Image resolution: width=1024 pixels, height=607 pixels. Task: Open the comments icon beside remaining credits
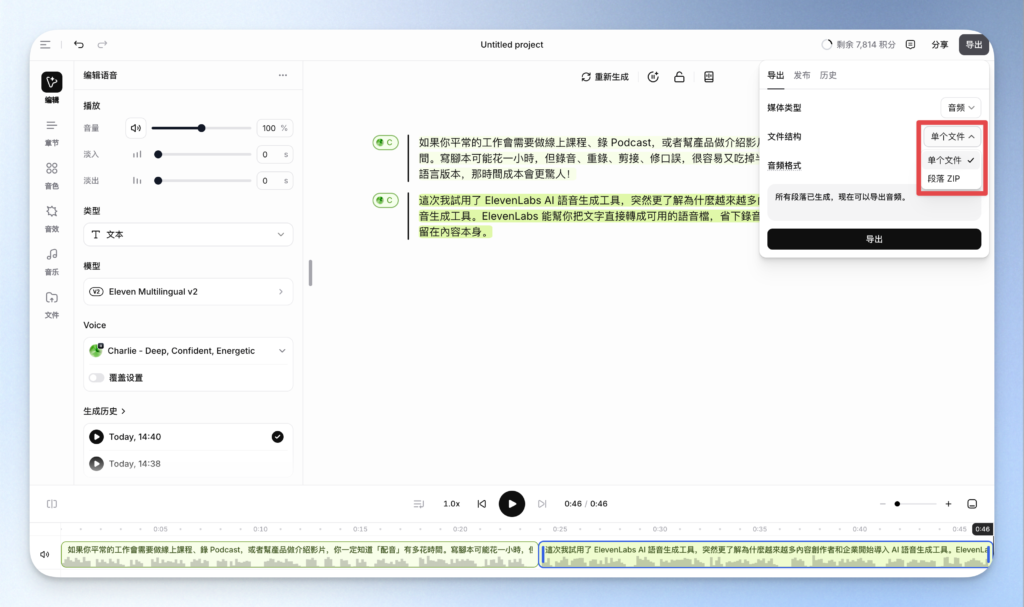point(910,44)
